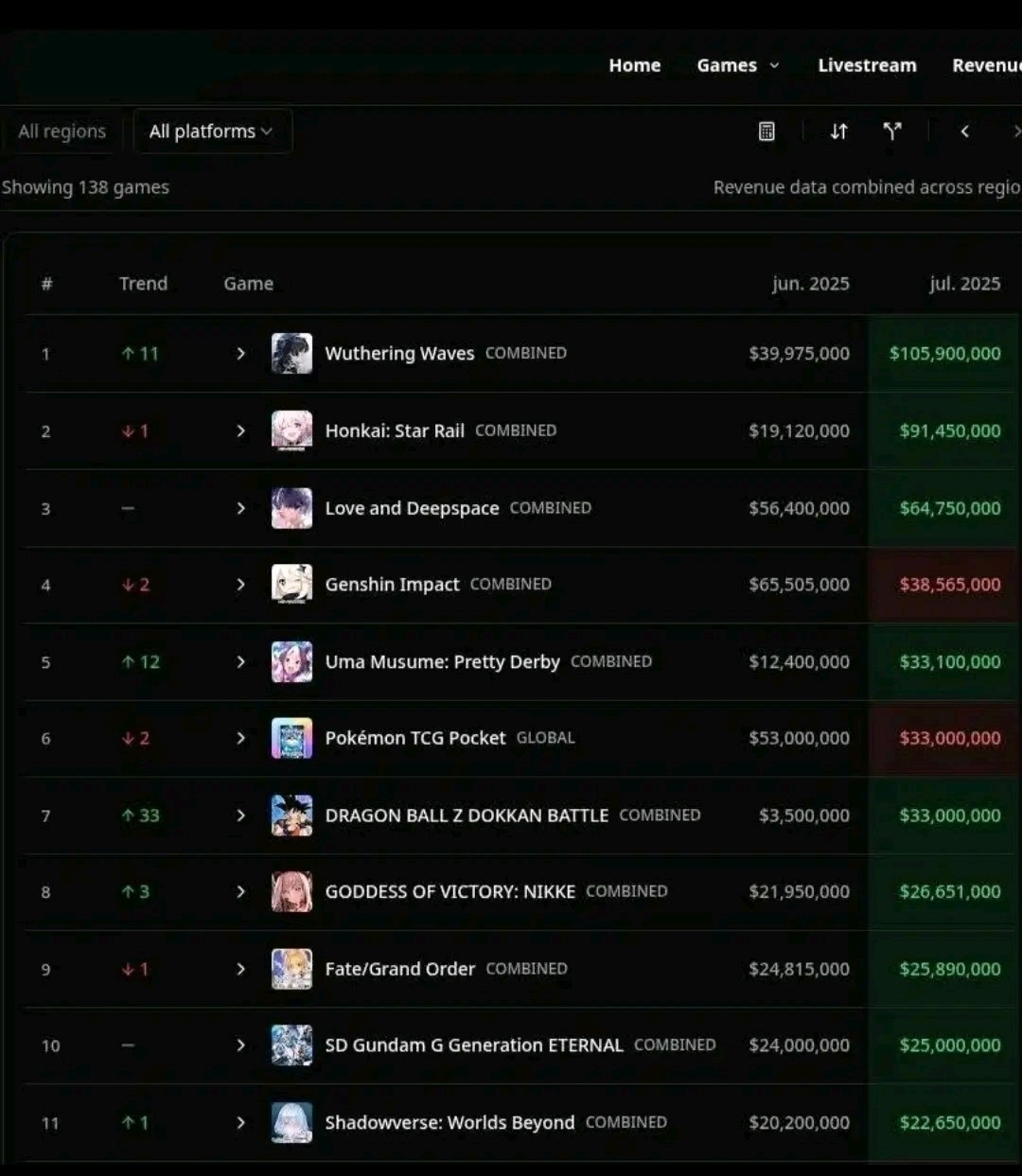The height and width of the screenshot is (1176, 1022).
Task: Expand the Love and Deepspace row
Action: click(240, 508)
